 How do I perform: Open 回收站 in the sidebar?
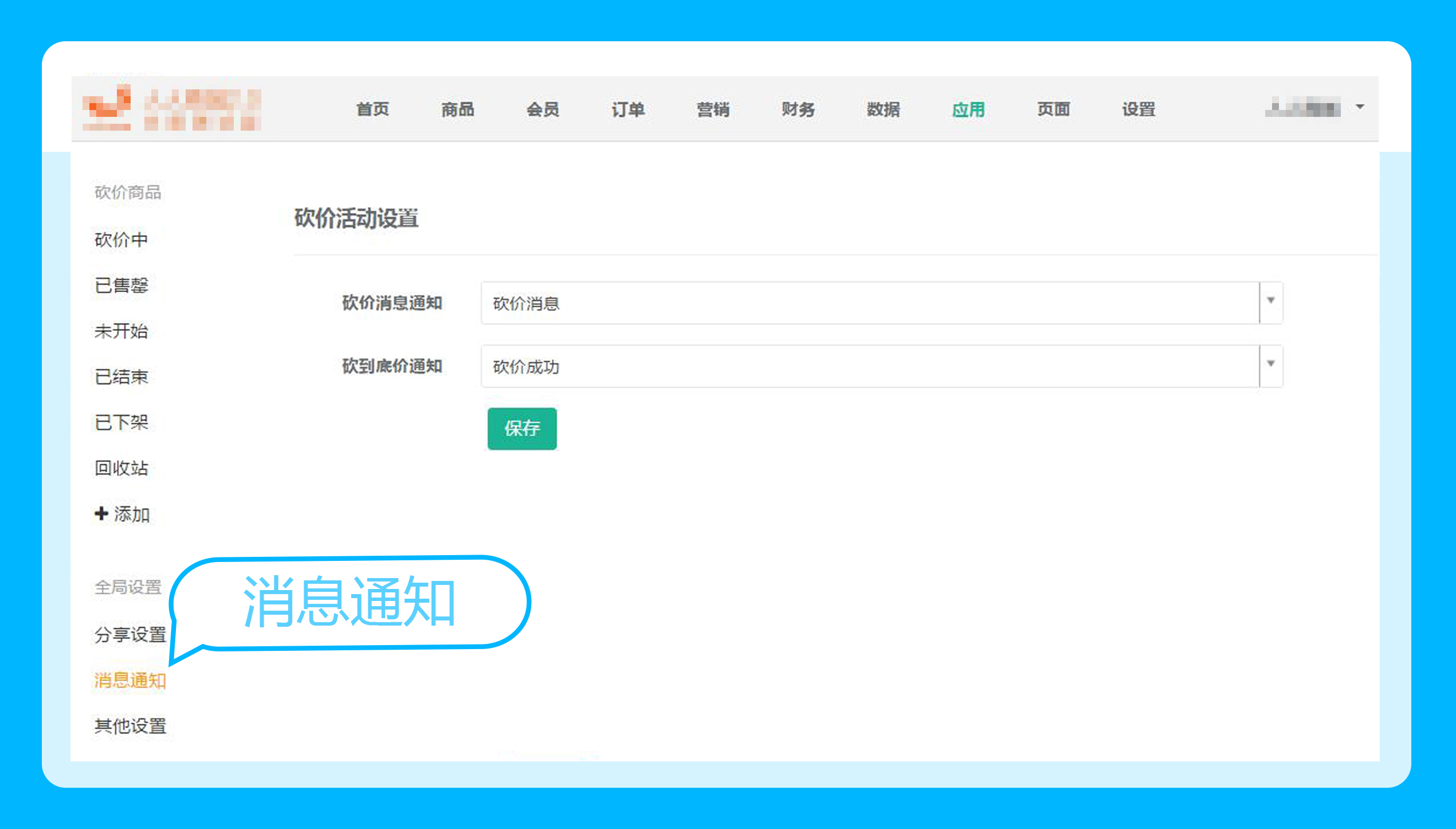pos(121,468)
